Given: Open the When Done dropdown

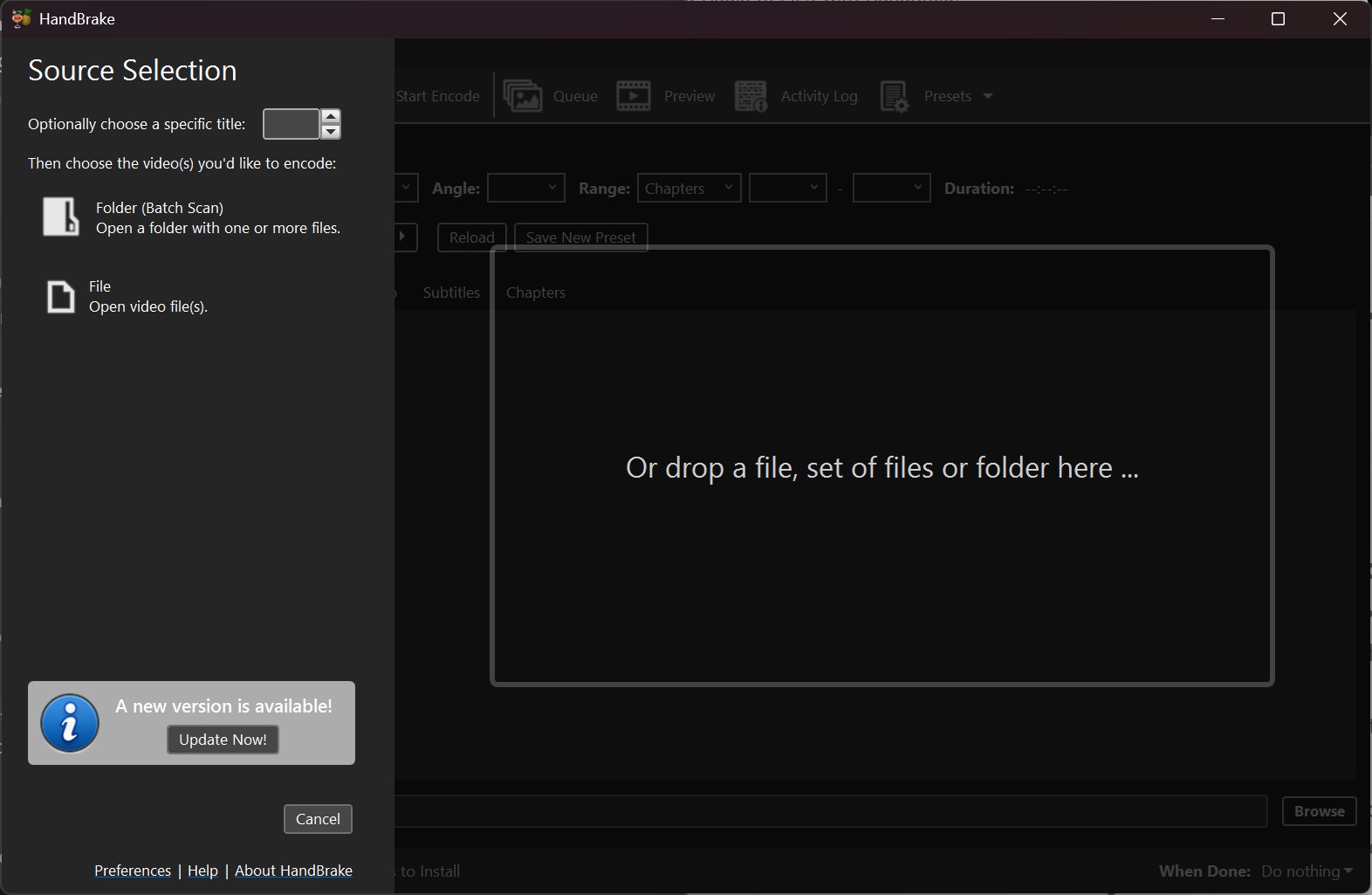Looking at the screenshot, I should 1307,871.
